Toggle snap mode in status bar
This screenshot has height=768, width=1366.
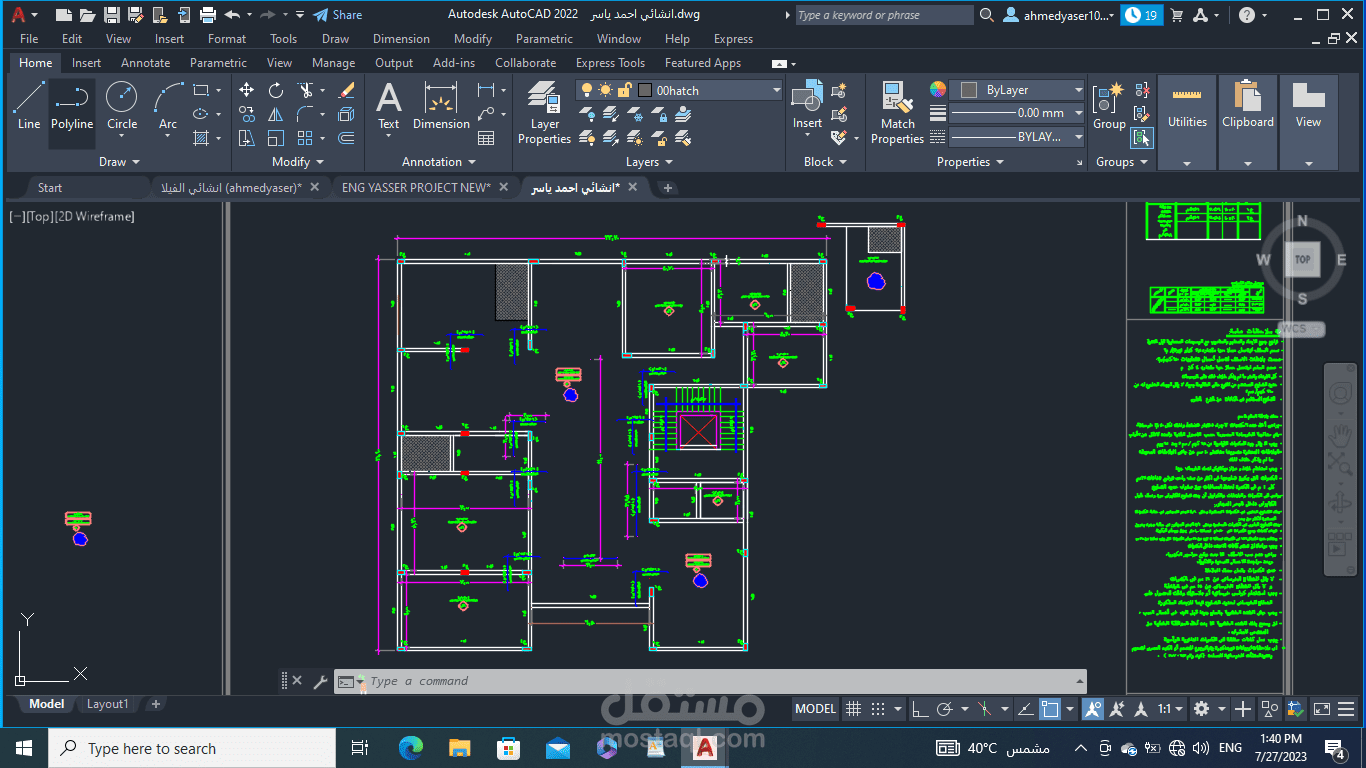click(878, 709)
